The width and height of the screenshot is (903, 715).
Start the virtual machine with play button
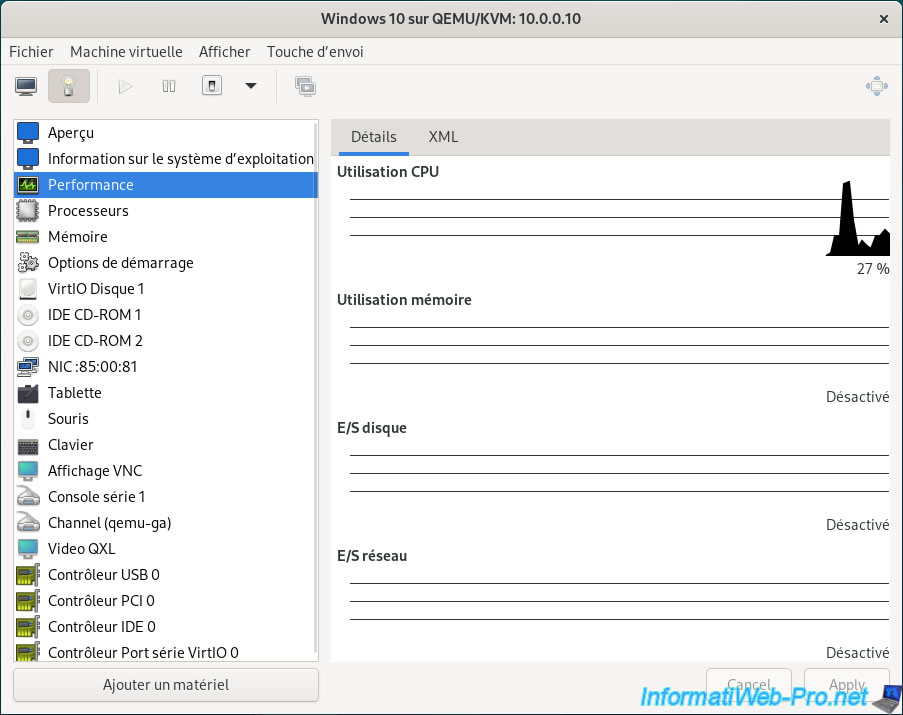tap(125, 86)
